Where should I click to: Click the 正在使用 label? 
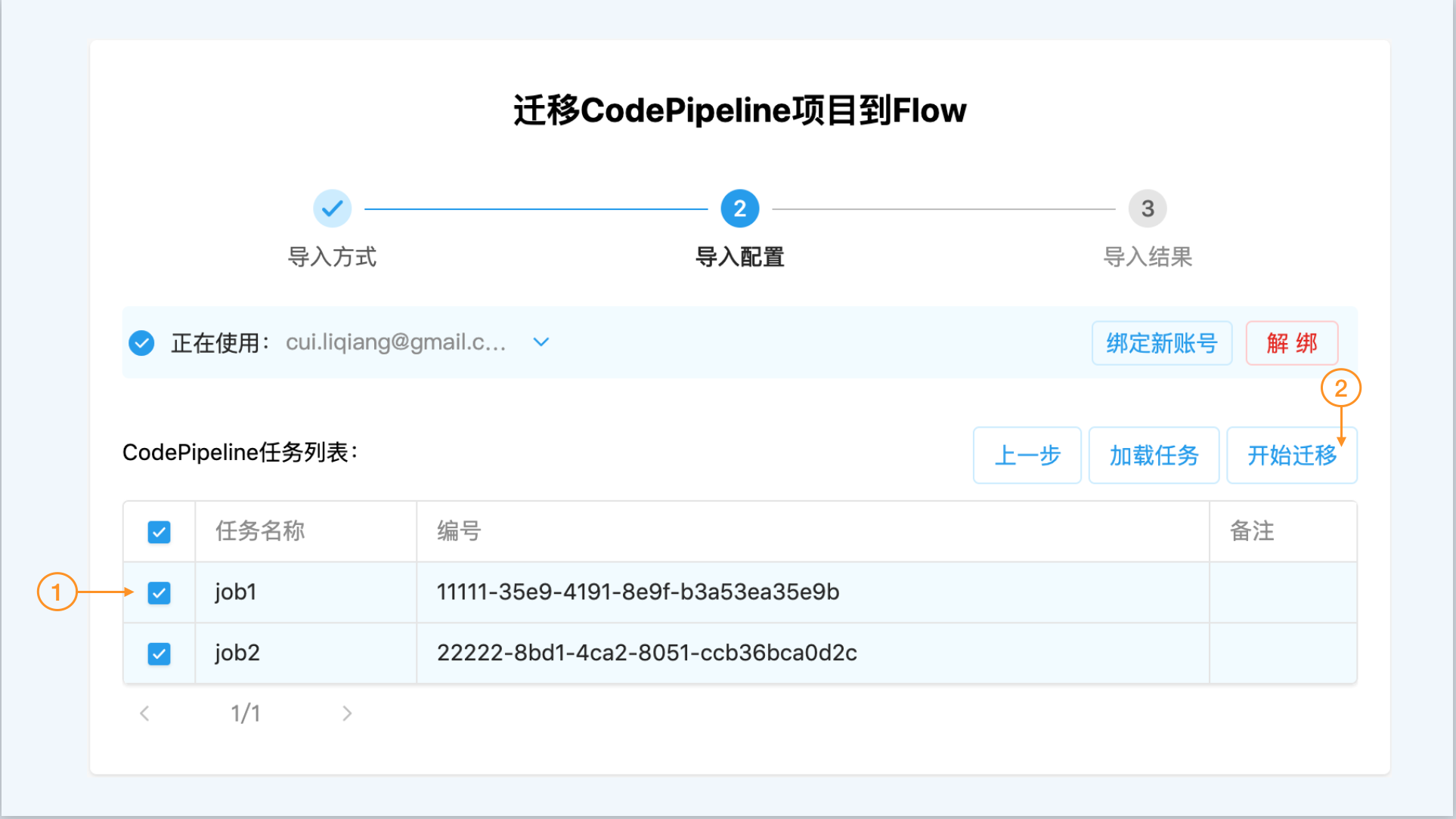[x=220, y=343]
